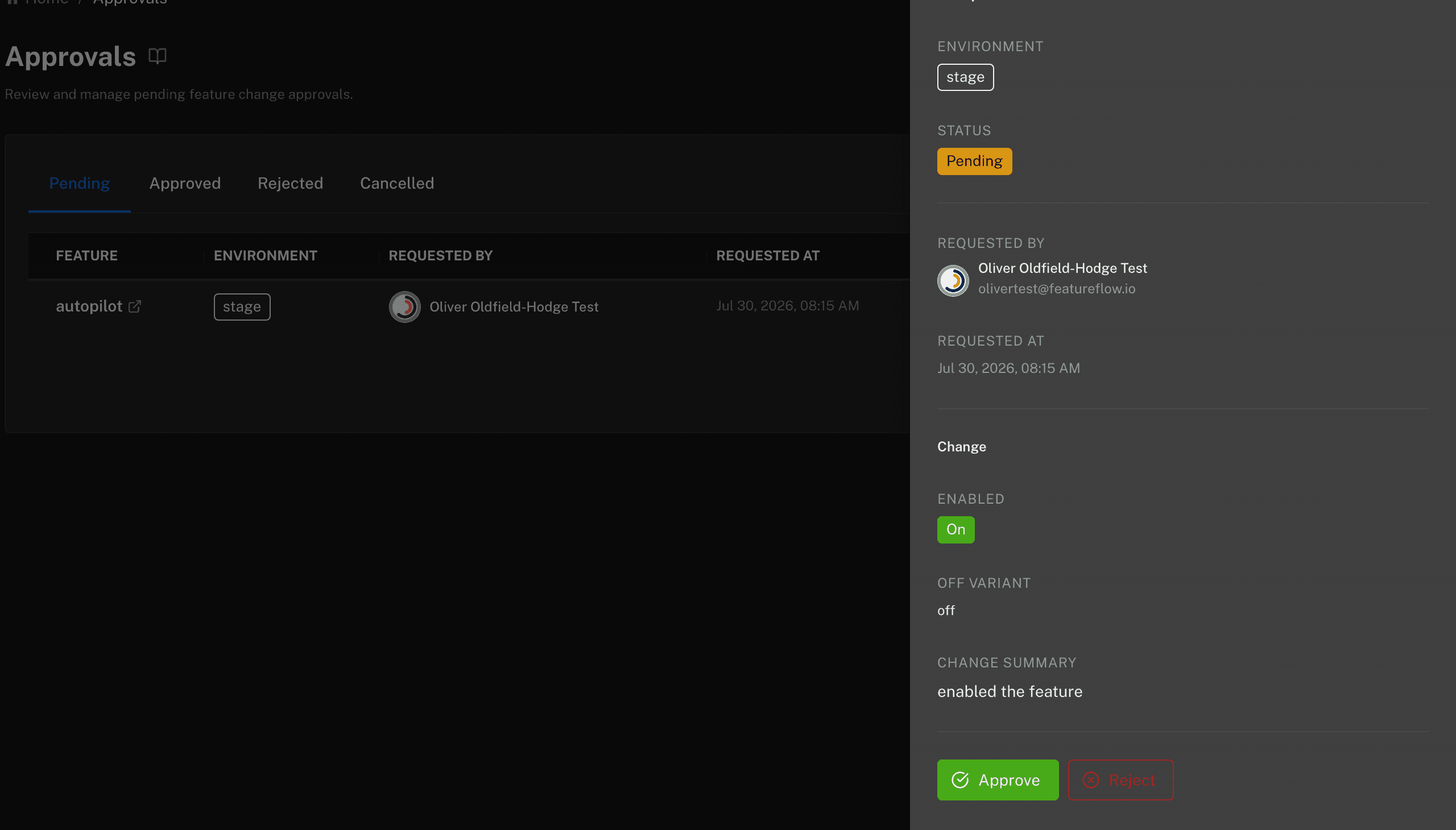1456x830 pixels.
Task: Click the checkmark icon on Approve
Action: click(961, 780)
